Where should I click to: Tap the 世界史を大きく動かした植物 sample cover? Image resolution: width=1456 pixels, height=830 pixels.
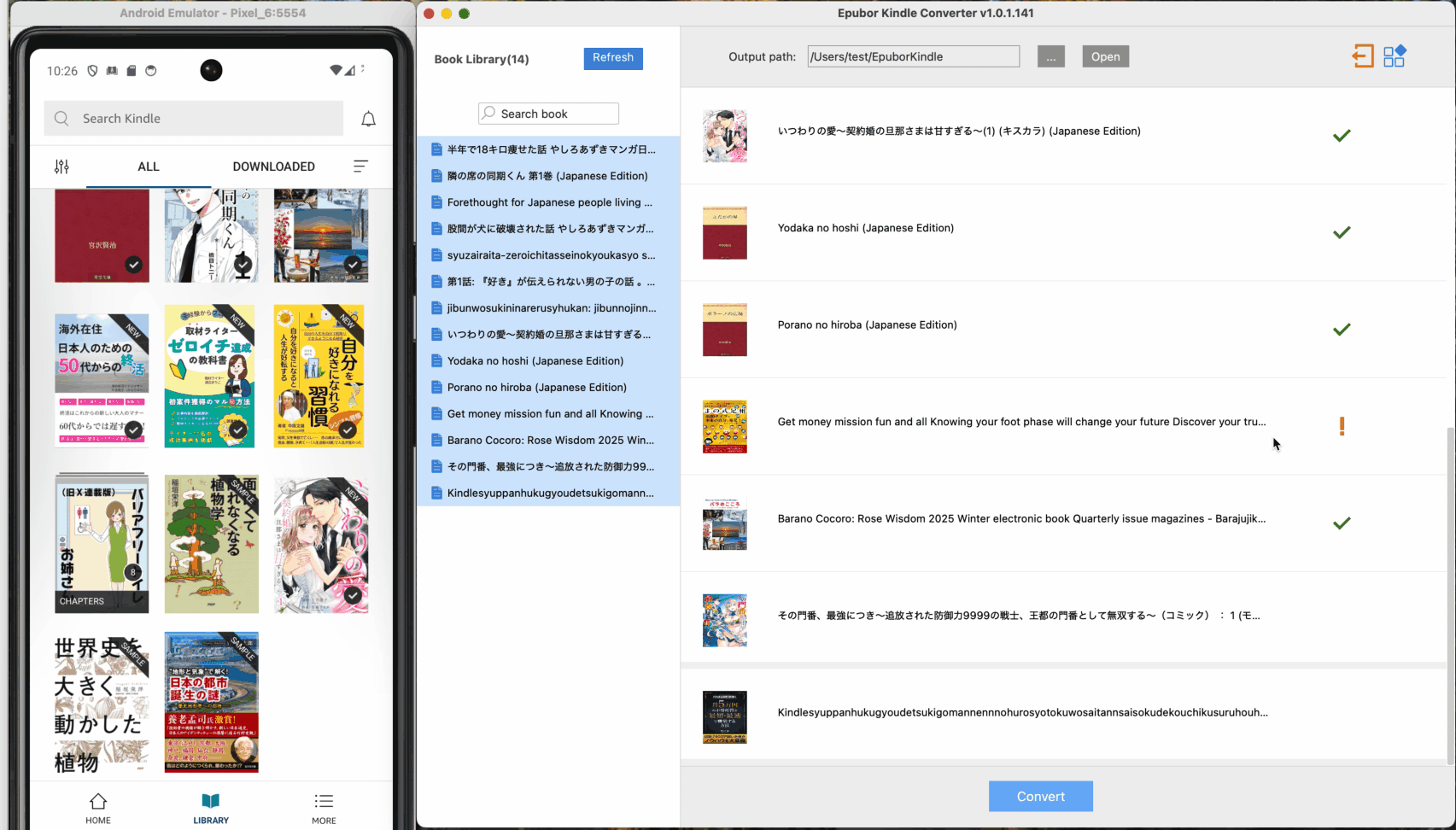point(102,704)
